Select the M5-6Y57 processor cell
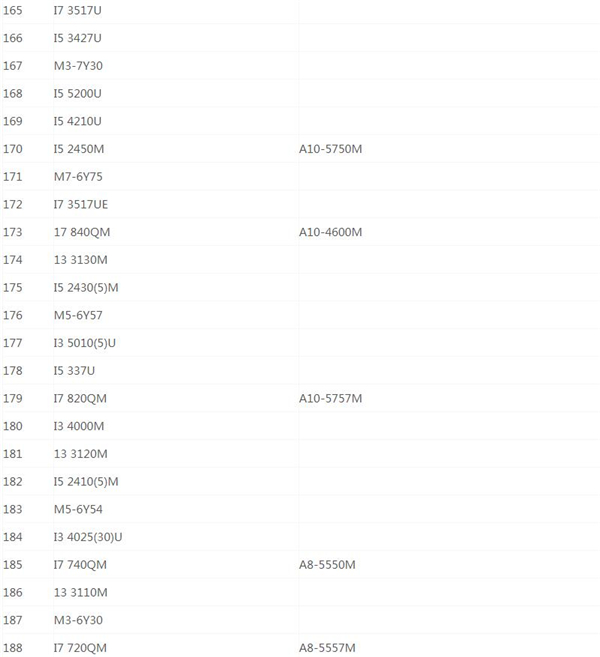Viewport: 600px width, 657px height. coord(78,316)
